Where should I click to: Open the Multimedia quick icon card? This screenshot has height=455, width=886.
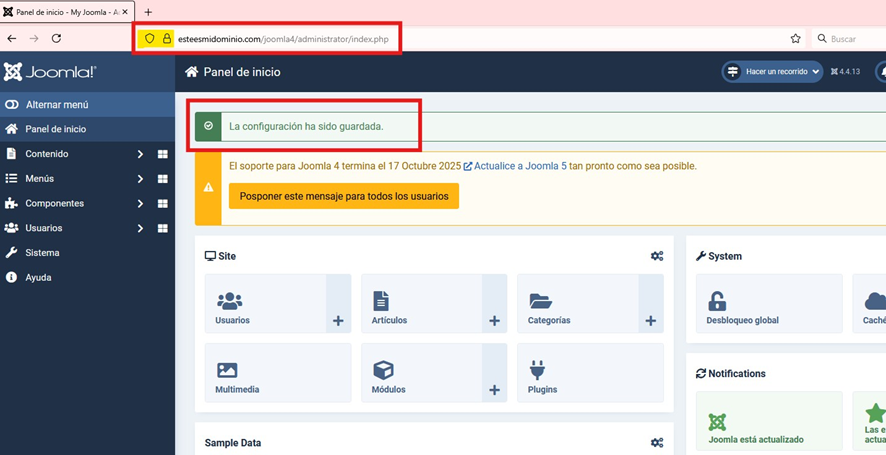278,372
